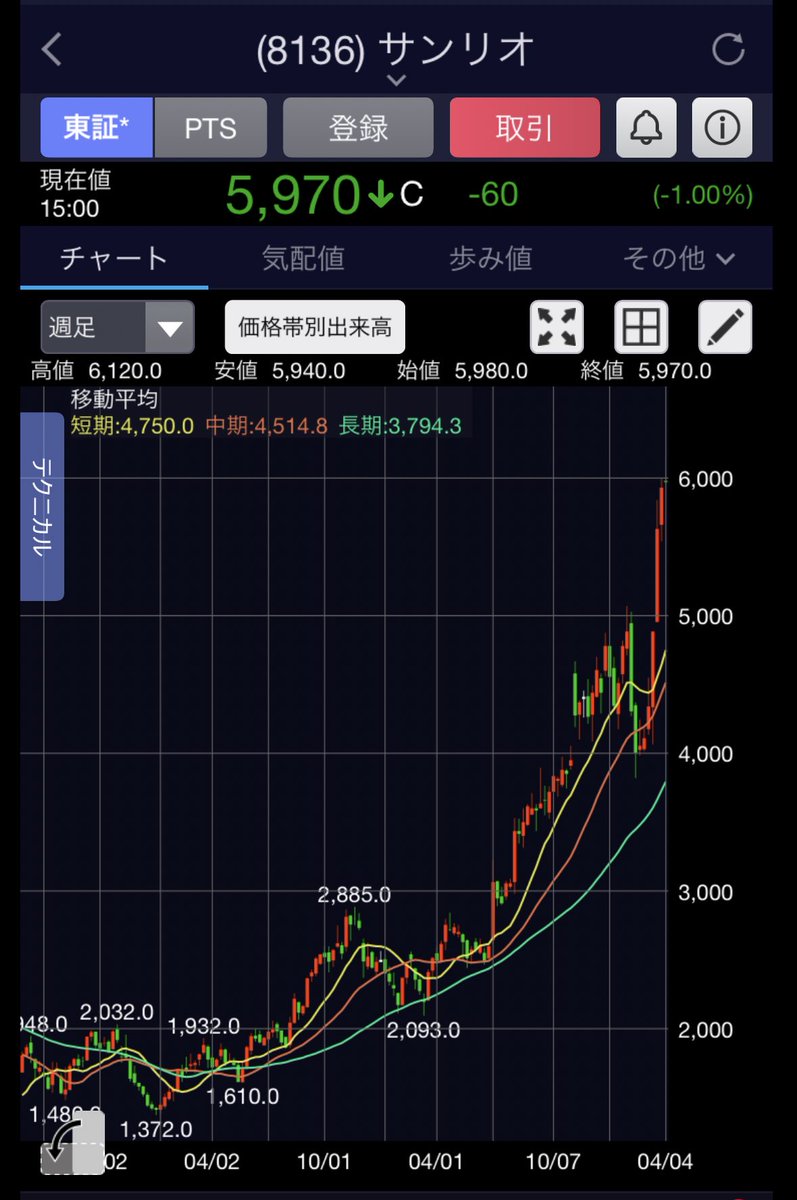
Task: Tap the (-1.00%) percentage change
Action: point(702,194)
